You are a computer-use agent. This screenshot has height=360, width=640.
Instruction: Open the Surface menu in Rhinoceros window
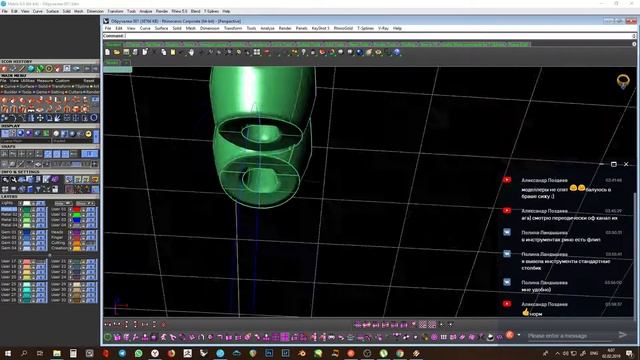[161, 28]
